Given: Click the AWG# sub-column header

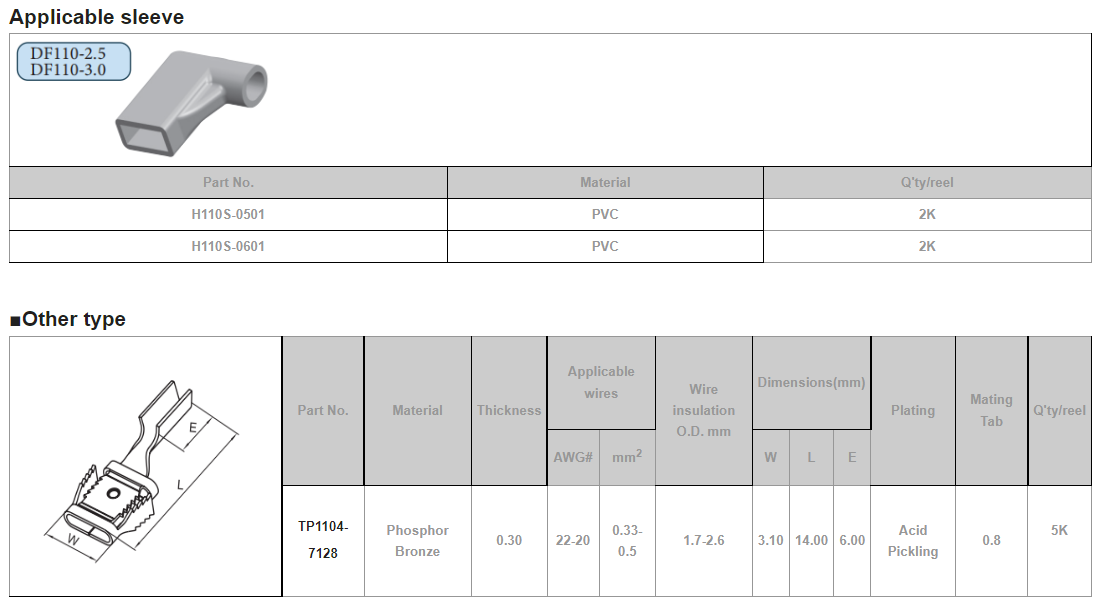Looking at the screenshot, I should click(x=573, y=457).
